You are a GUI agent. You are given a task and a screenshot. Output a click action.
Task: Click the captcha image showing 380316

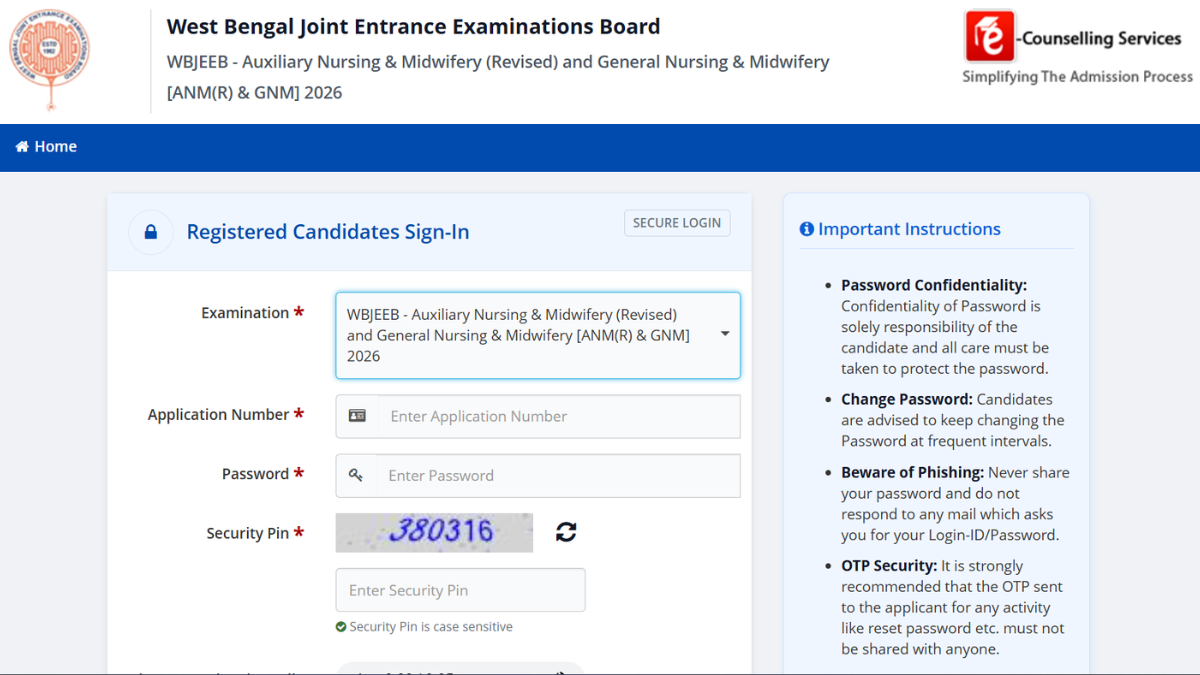point(434,532)
